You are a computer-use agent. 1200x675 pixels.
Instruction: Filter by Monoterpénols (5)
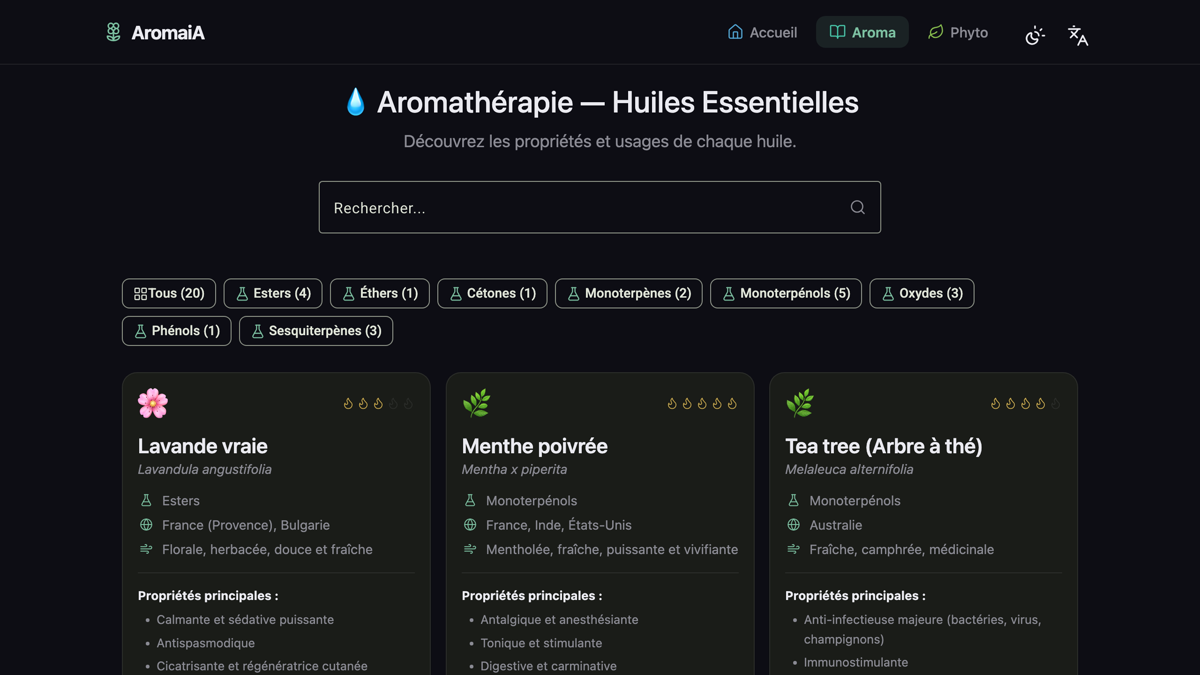(786, 293)
